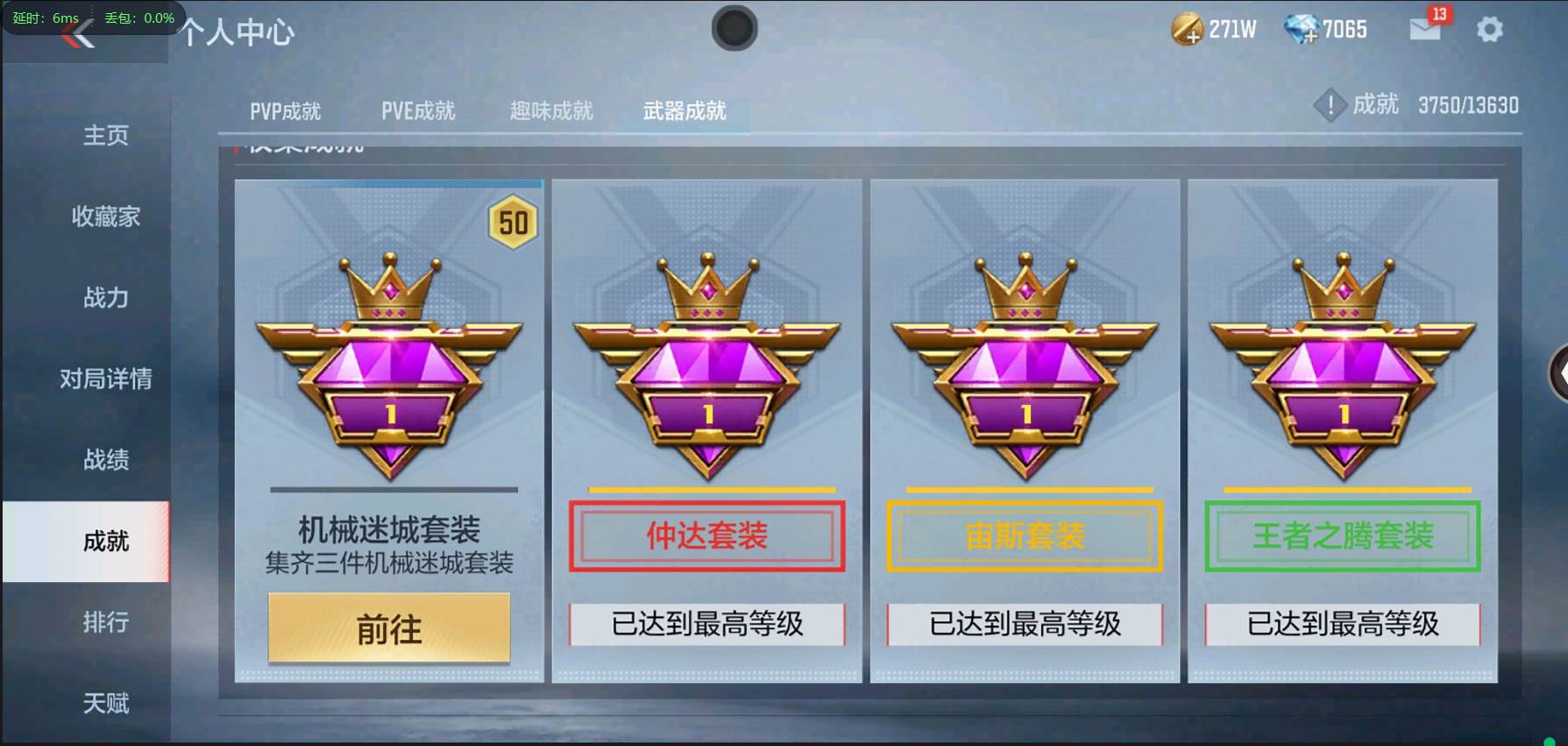Expand the side panel handle at right edge
Image resolution: width=1568 pixels, height=746 pixels.
pyautogui.click(x=1557, y=373)
